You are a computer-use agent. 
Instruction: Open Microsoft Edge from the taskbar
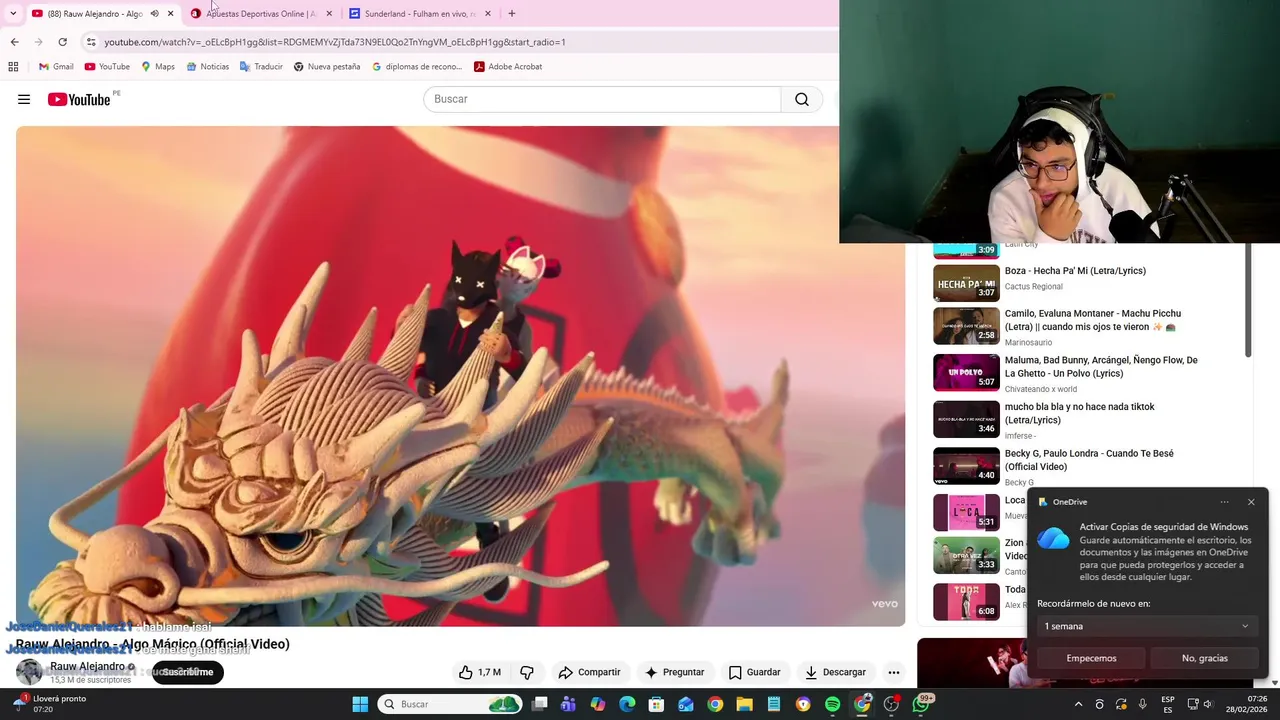627,704
